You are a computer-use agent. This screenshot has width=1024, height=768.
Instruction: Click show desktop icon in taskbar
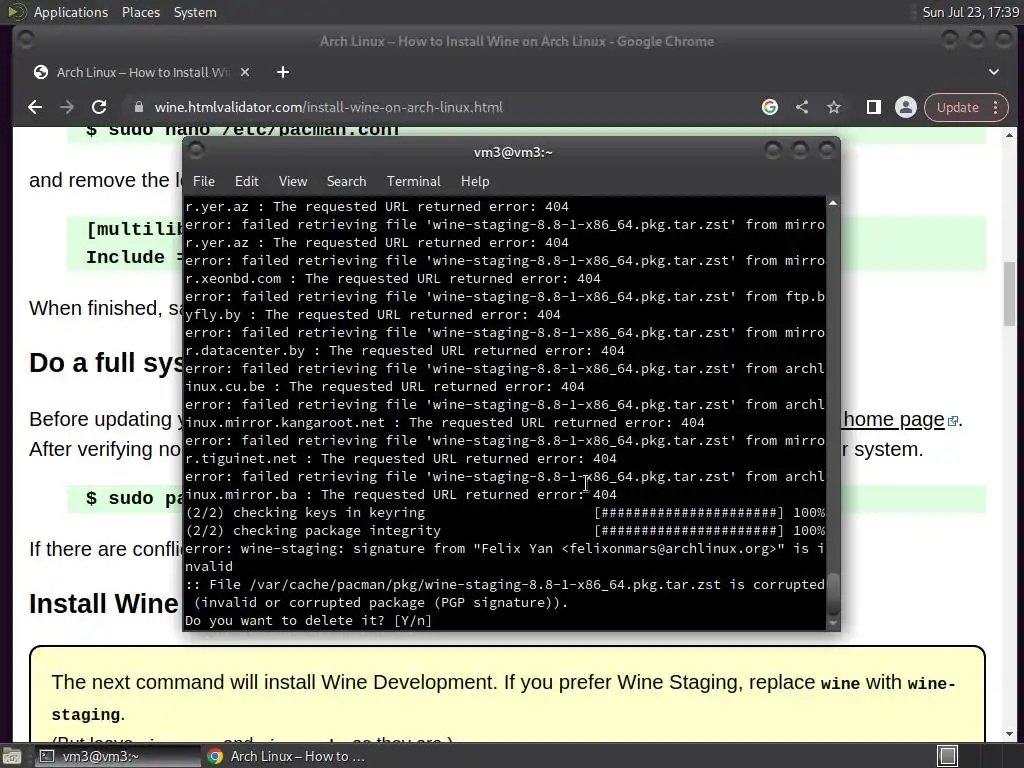[x=12, y=756]
